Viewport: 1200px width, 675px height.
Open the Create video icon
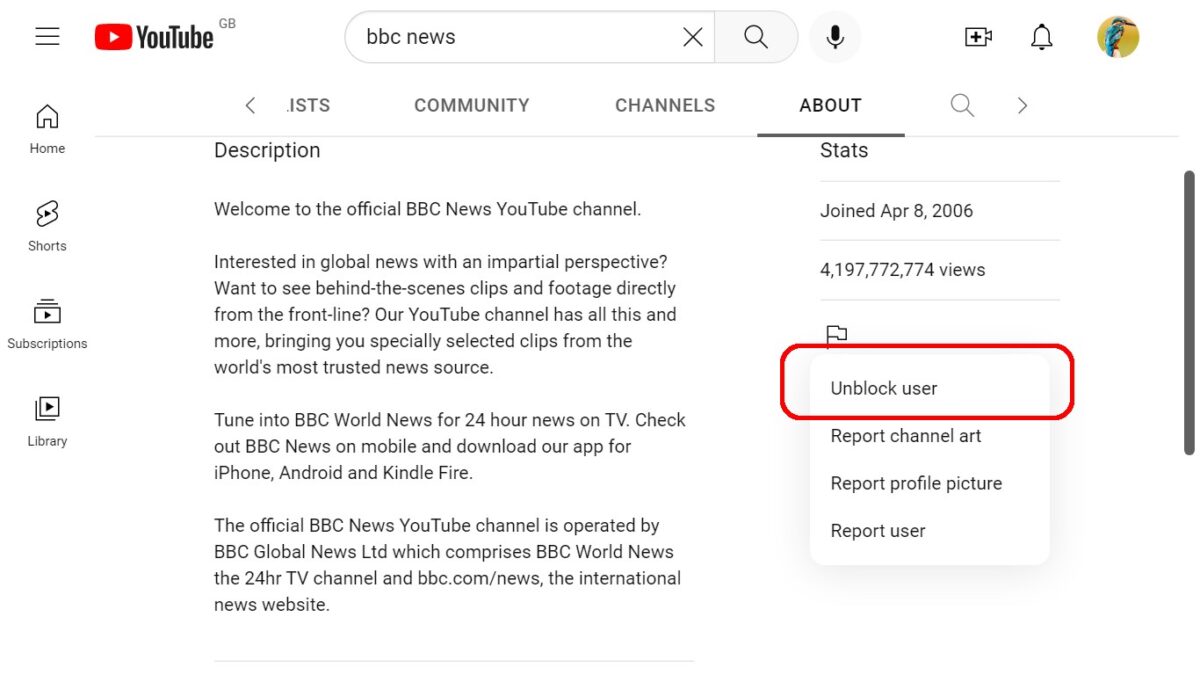point(978,37)
